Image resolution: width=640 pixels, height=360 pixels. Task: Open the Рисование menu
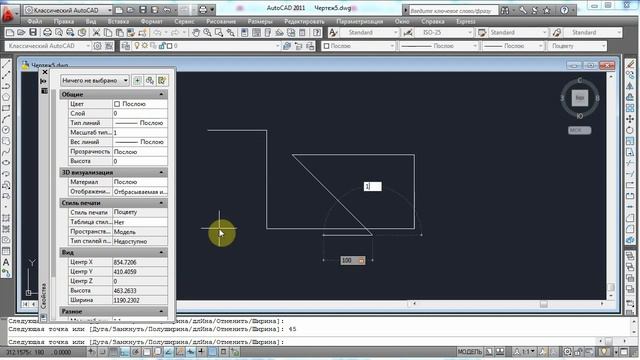pos(221,21)
